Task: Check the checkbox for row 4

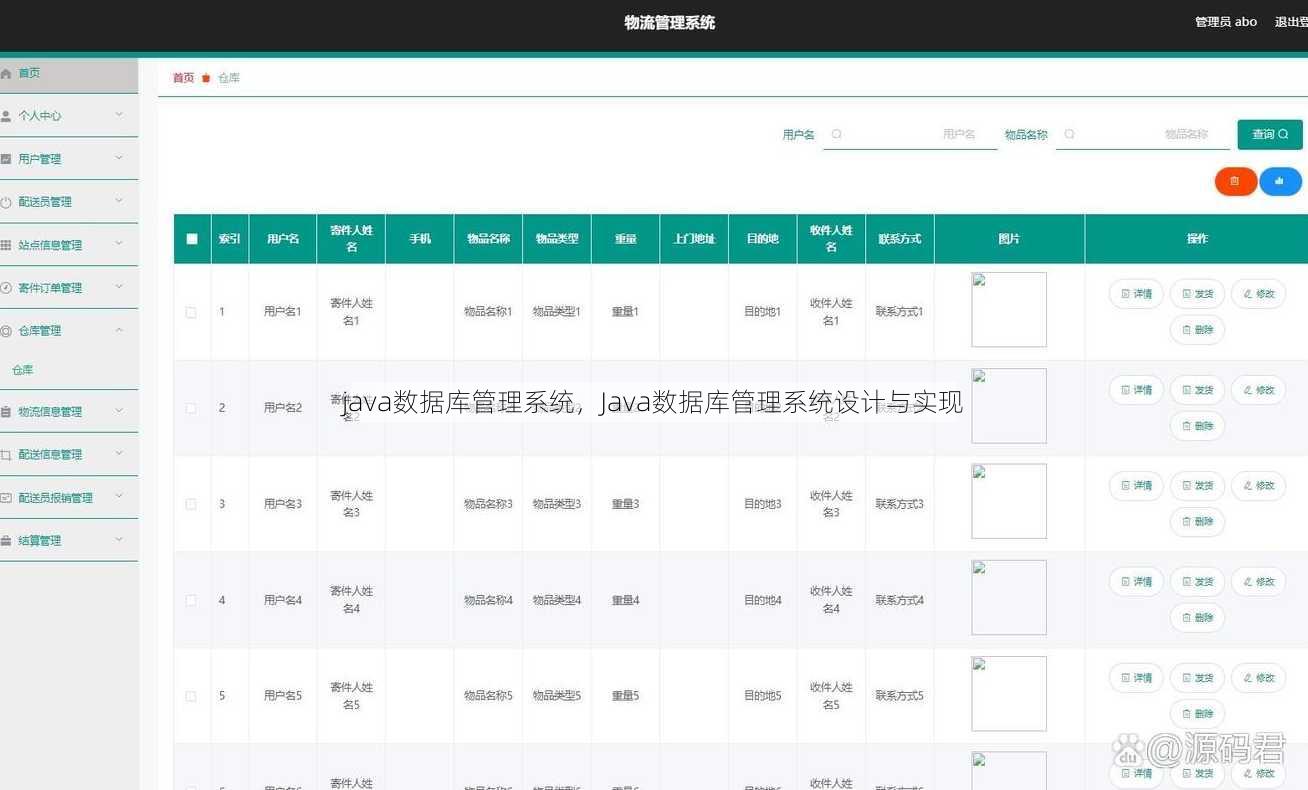Action: click(x=191, y=600)
